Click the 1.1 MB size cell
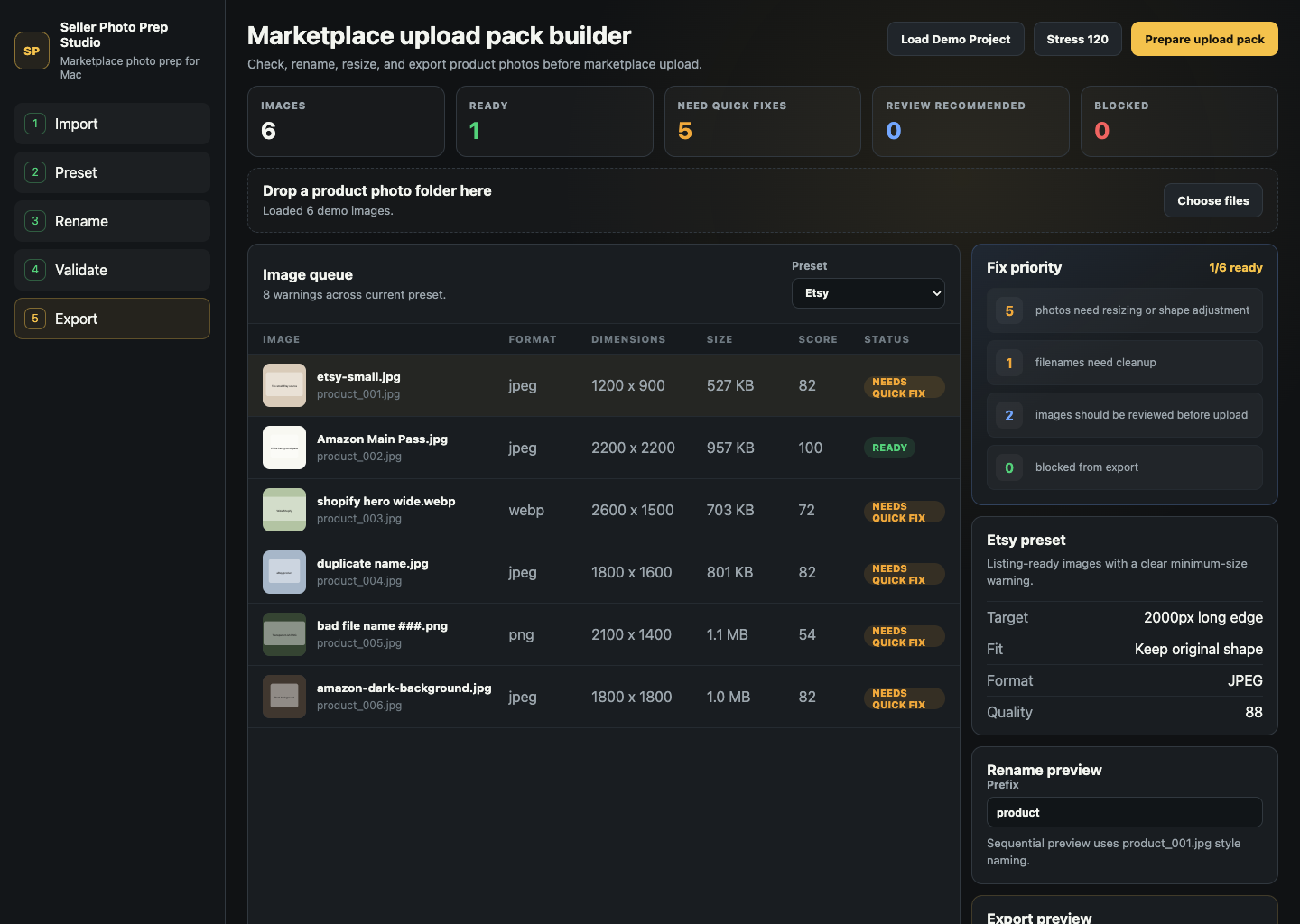The image size is (1300, 924). (x=727, y=634)
